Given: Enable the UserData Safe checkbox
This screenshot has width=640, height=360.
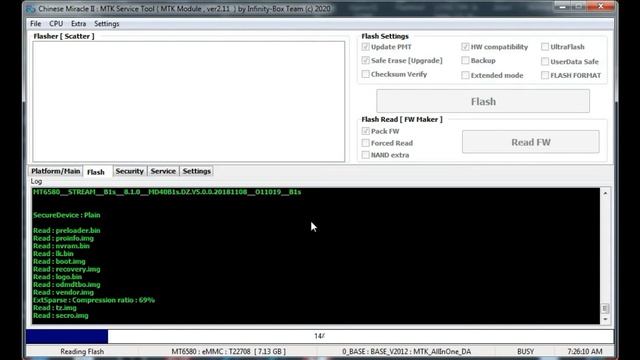Looking at the screenshot, I should point(544,62).
